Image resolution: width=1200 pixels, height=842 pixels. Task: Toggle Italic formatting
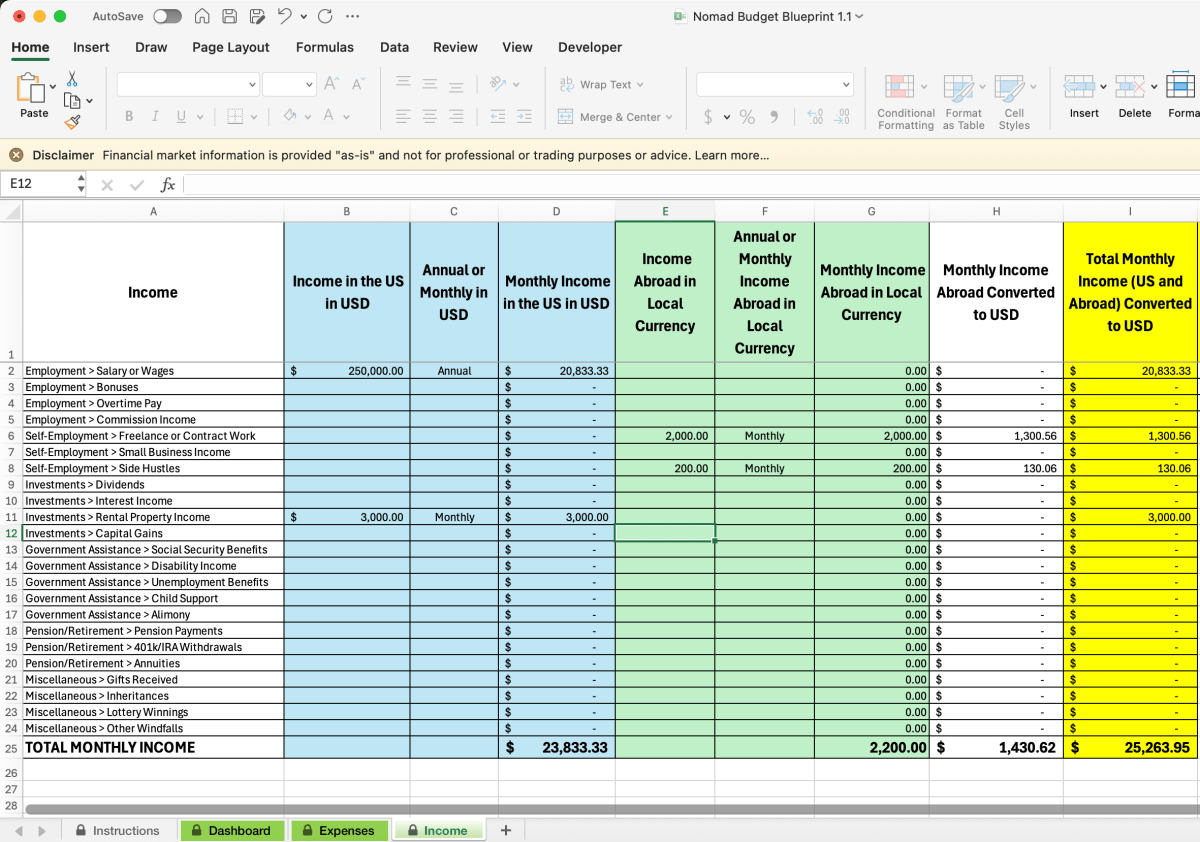(x=155, y=117)
